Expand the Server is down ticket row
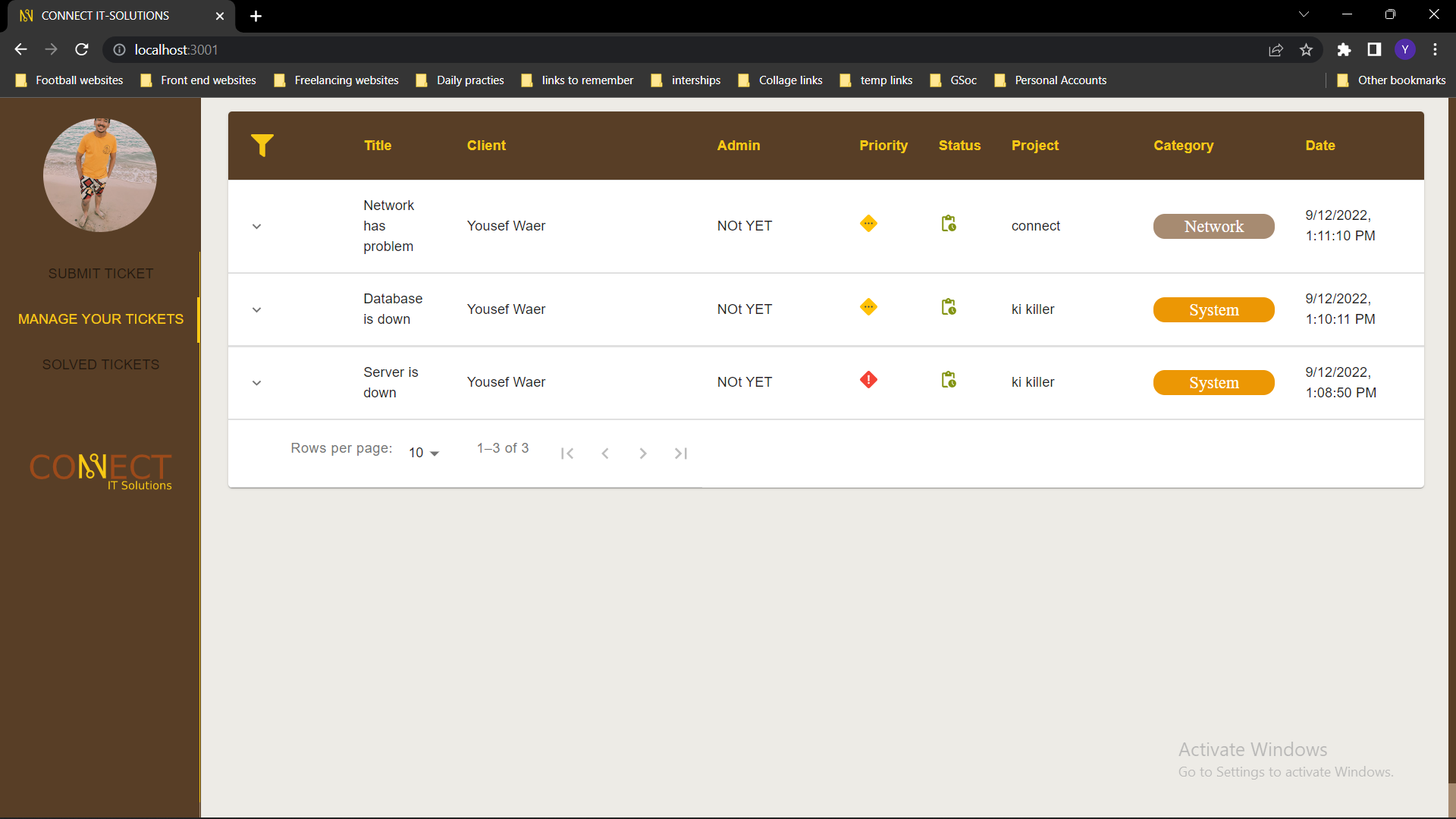 point(256,383)
